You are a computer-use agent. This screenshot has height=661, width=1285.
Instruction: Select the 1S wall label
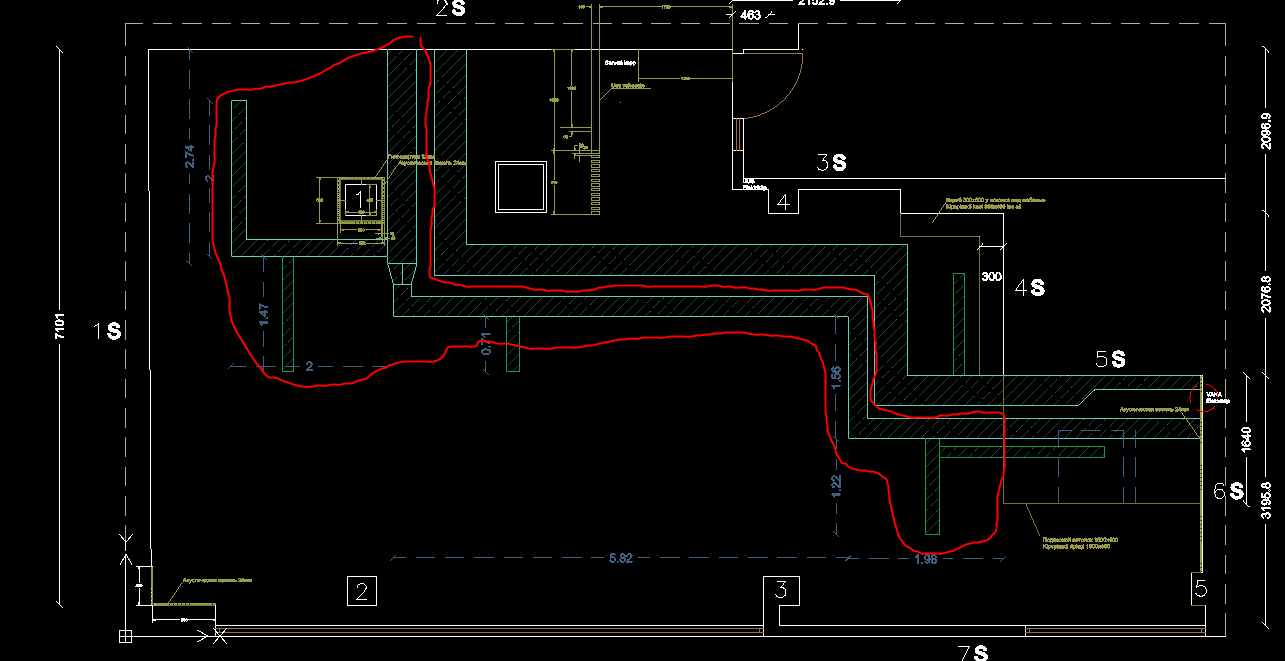coord(108,331)
